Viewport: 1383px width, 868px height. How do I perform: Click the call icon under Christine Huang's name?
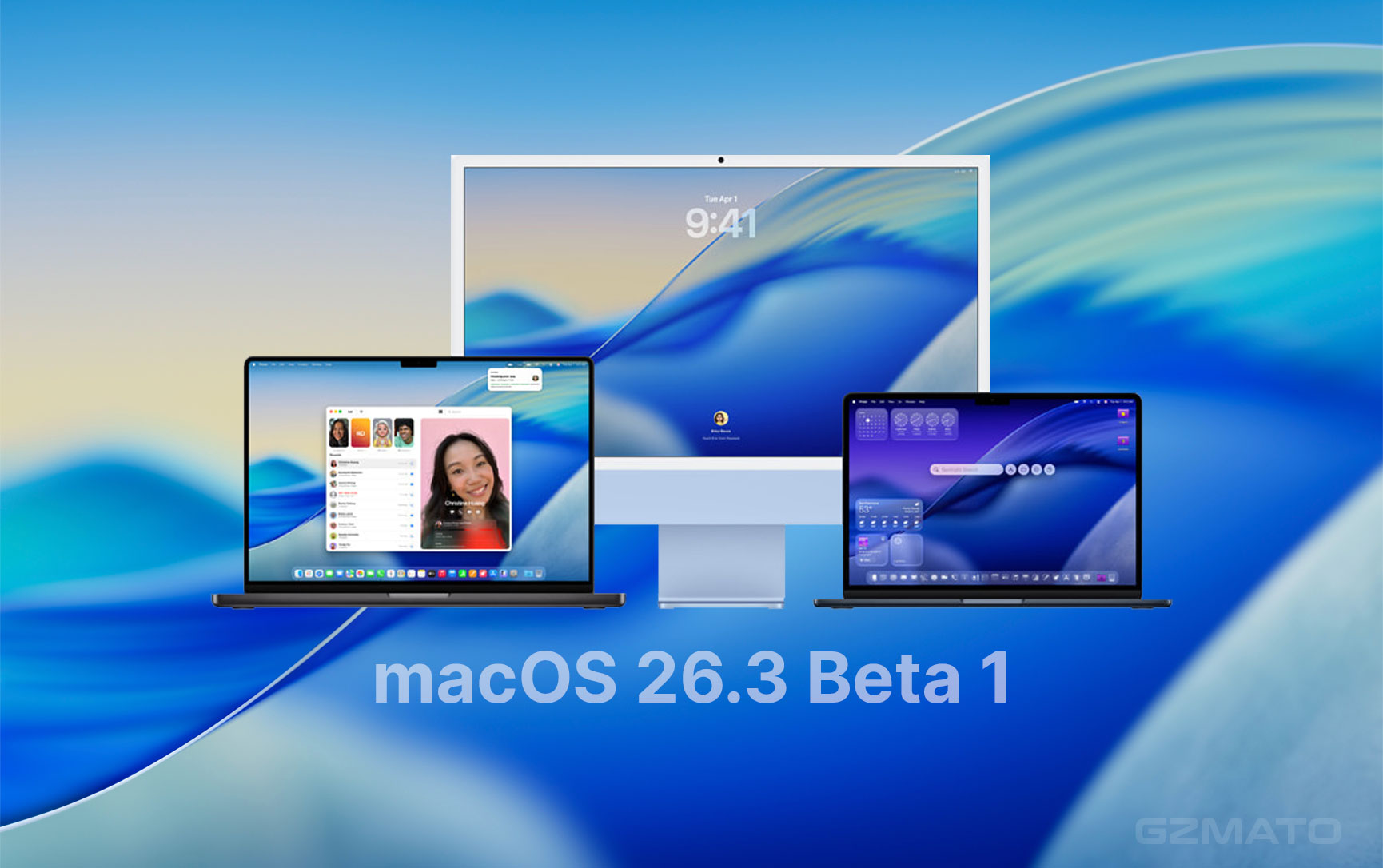pyautogui.click(x=460, y=512)
